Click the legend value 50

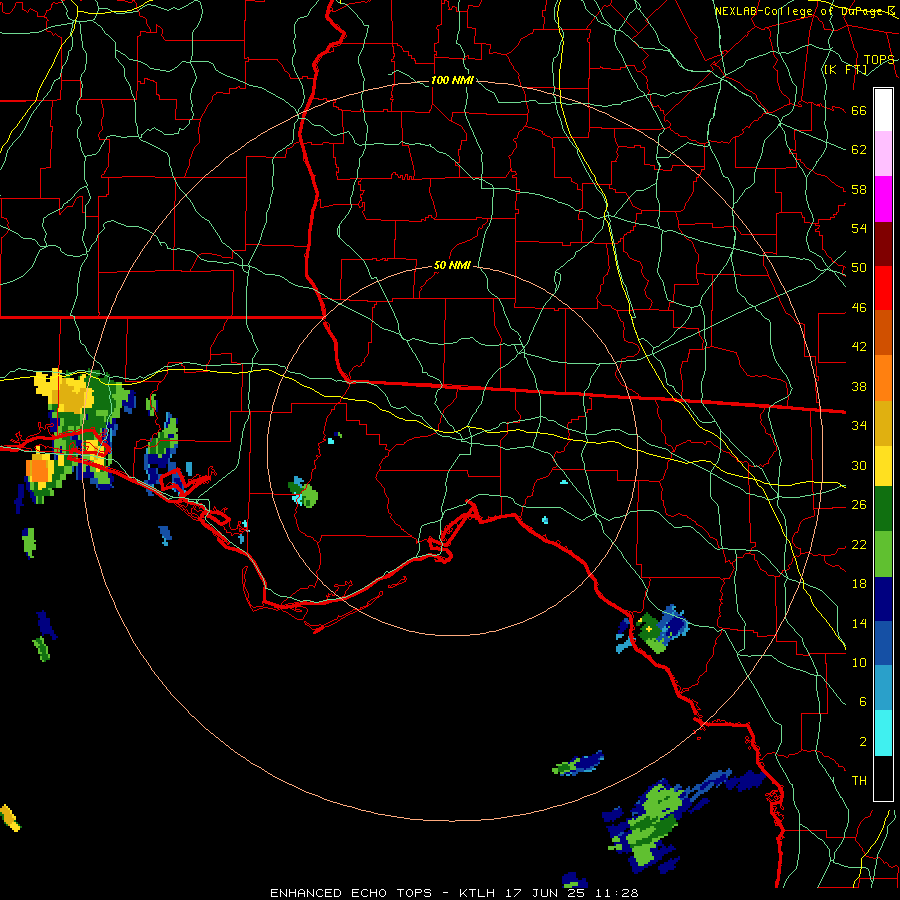click(859, 268)
